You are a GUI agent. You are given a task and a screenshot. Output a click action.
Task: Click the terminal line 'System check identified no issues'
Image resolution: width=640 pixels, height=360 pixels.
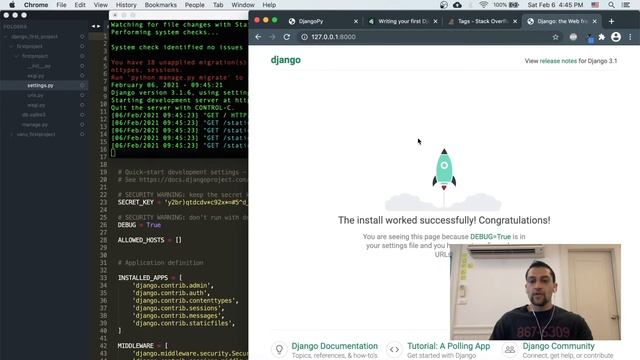tap(177, 47)
